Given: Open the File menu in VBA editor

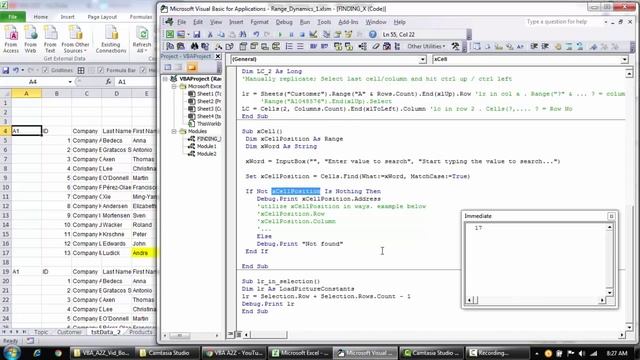Looking at the screenshot, I should click(182, 22).
